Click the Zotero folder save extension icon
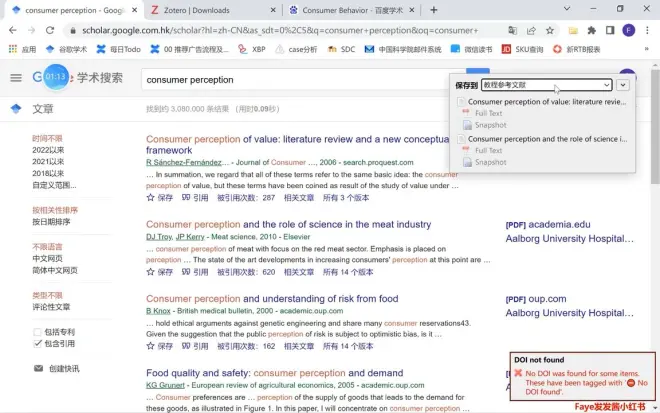The image size is (660, 413). click(x=573, y=30)
